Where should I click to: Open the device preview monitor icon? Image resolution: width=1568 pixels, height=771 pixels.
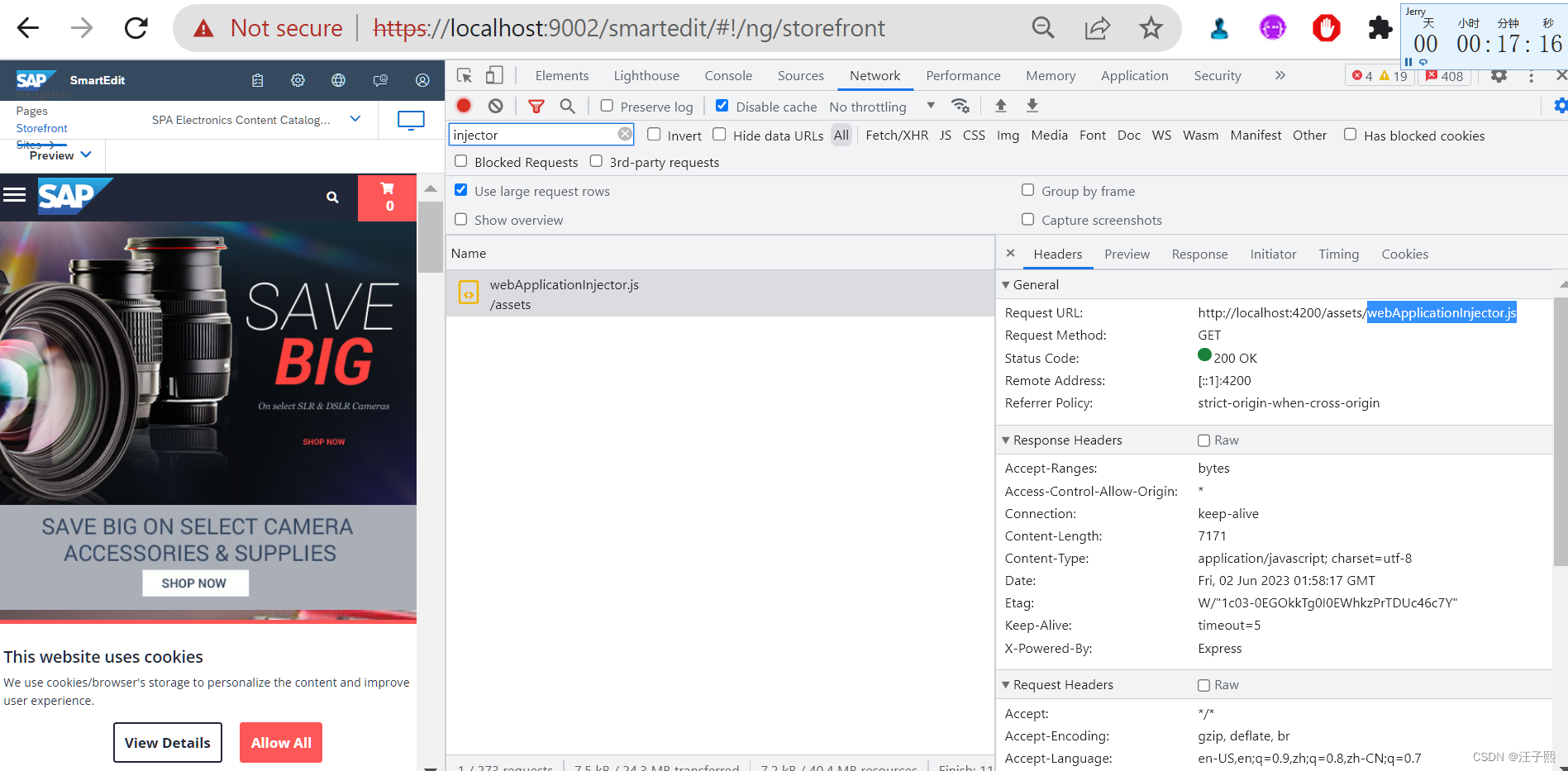point(411,120)
